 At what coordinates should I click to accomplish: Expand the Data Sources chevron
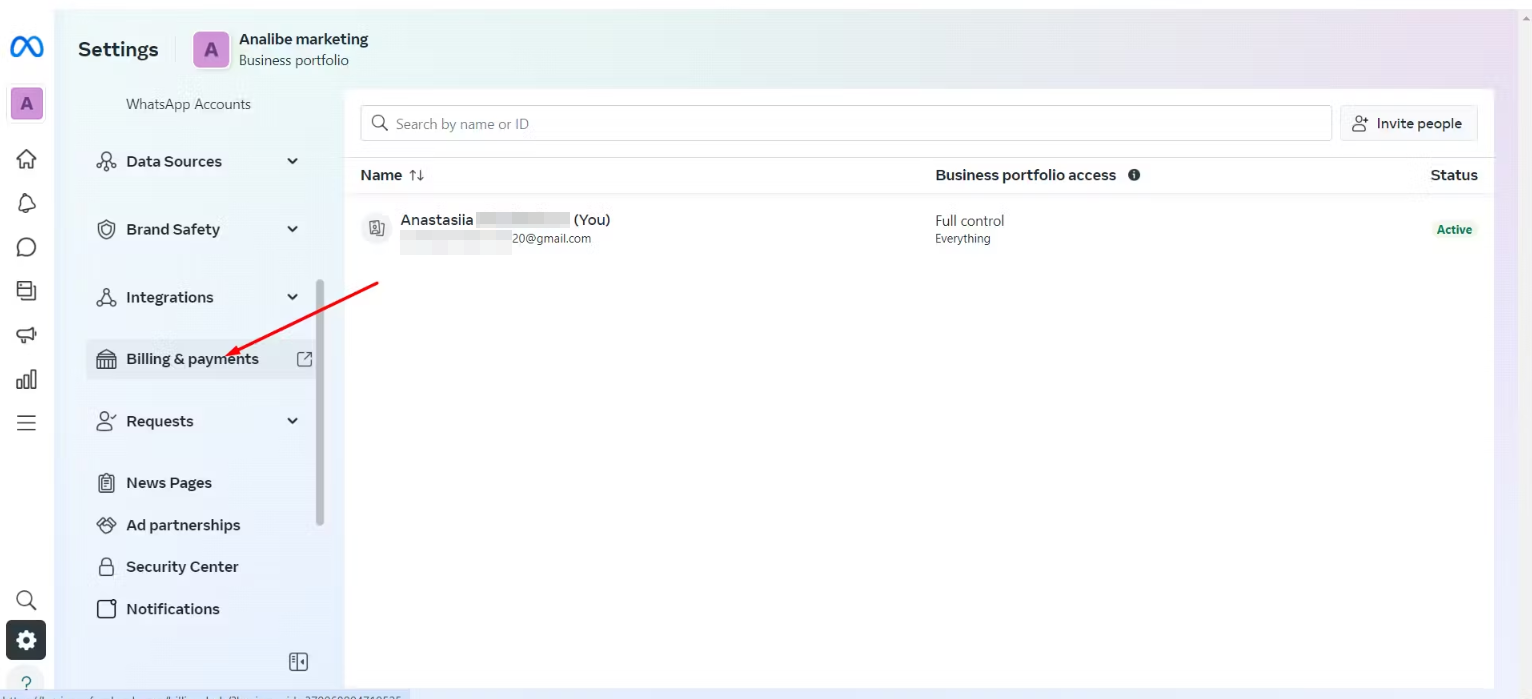pyautogui.click(x=293, y=161)
